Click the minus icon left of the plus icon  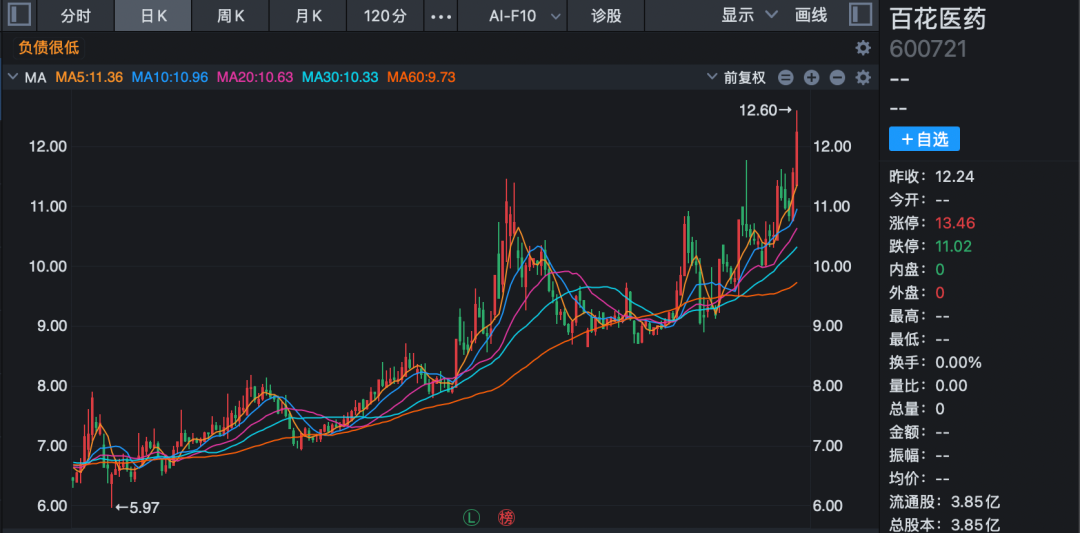coord(786,78)
